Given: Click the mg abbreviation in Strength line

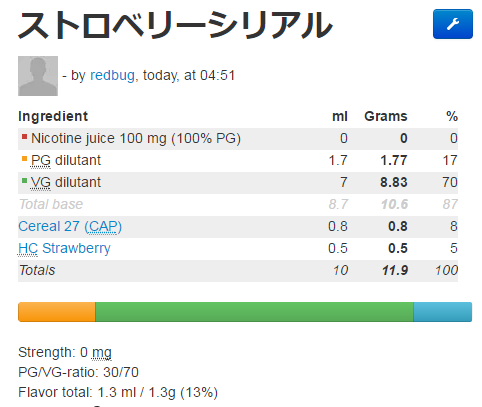Looking at the screenshot, I should (102, 353).
